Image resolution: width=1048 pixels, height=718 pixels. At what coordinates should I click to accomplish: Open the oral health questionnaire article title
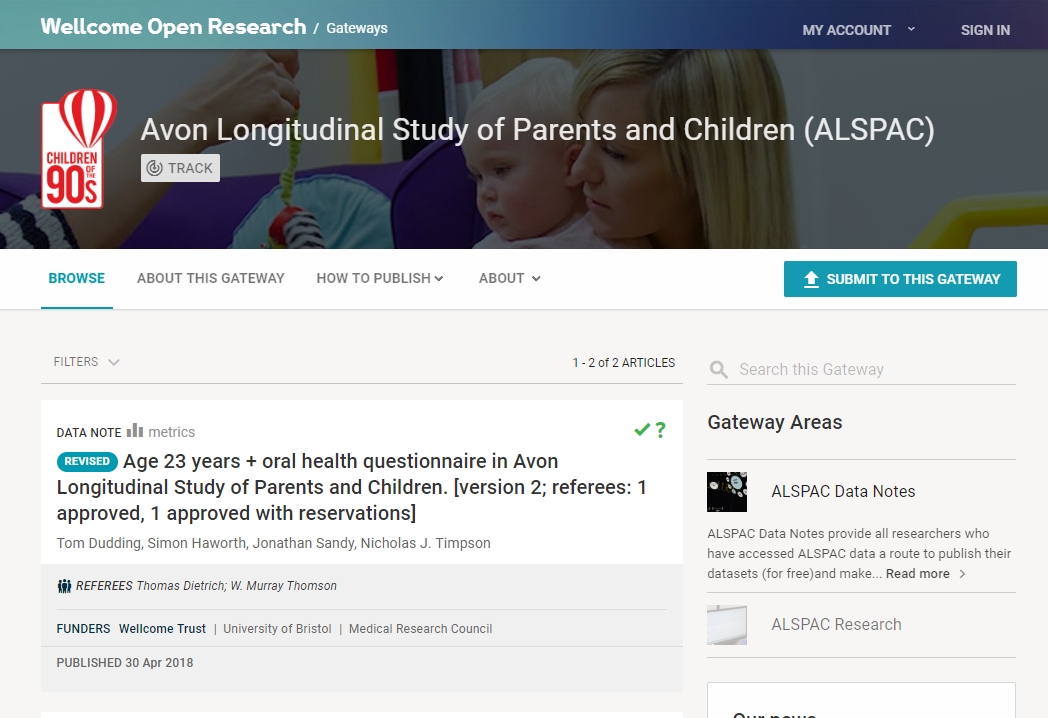tap(351, 487)
